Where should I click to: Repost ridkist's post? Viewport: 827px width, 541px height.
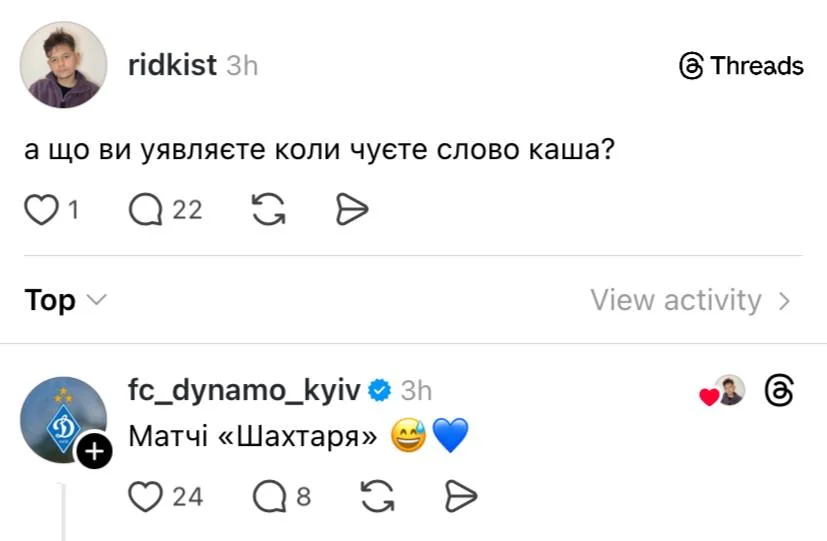tap(267, 210)
